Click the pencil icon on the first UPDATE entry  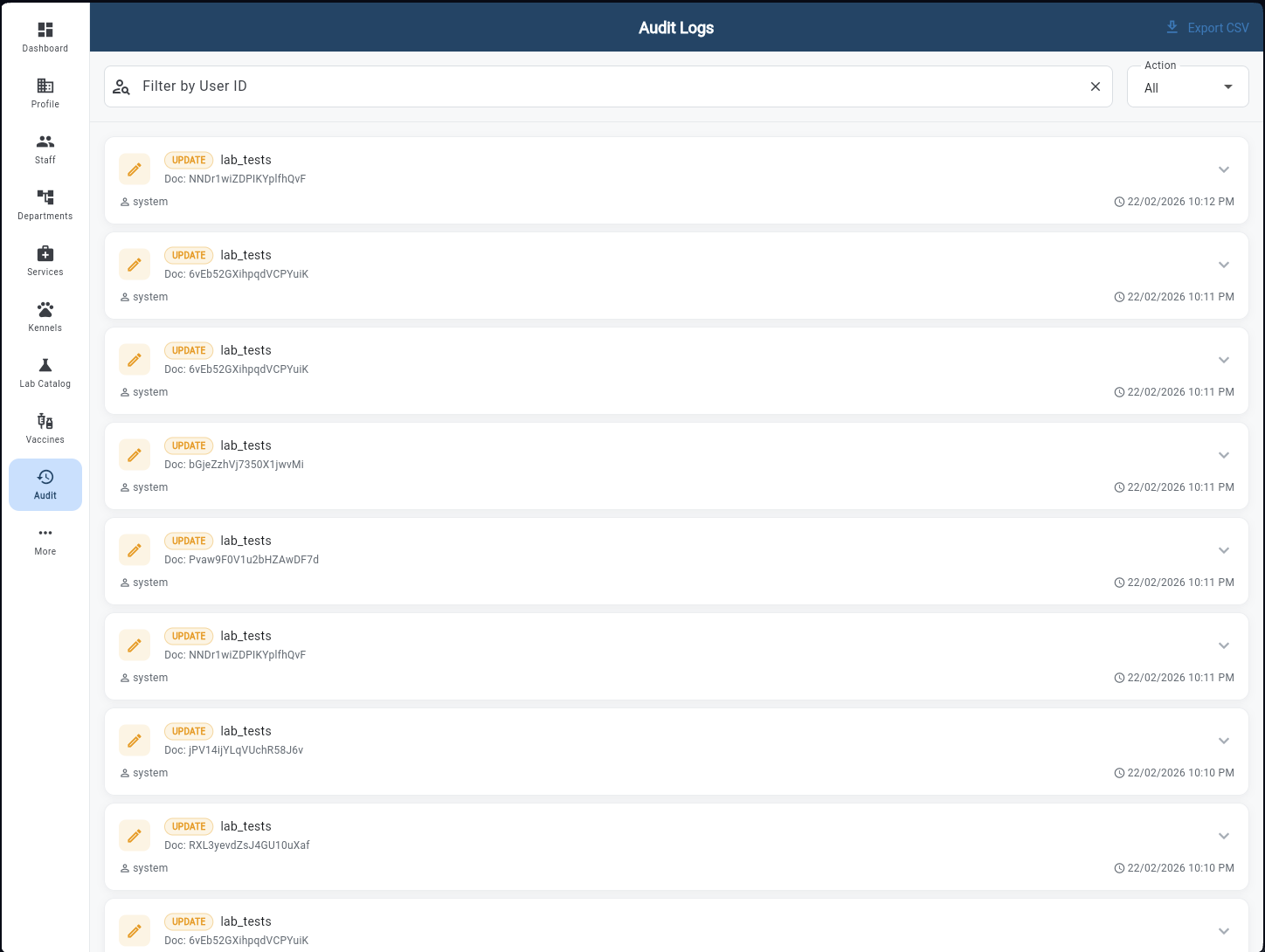(135, 169)
